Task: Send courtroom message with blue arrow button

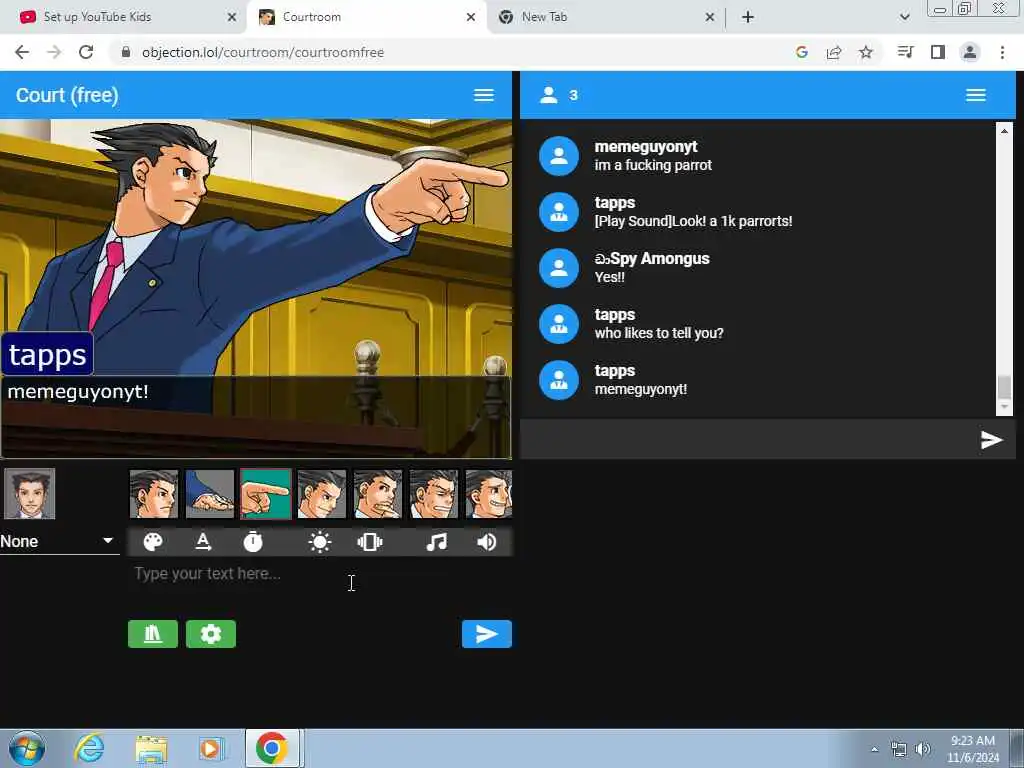Action: (x=487, y=633)
